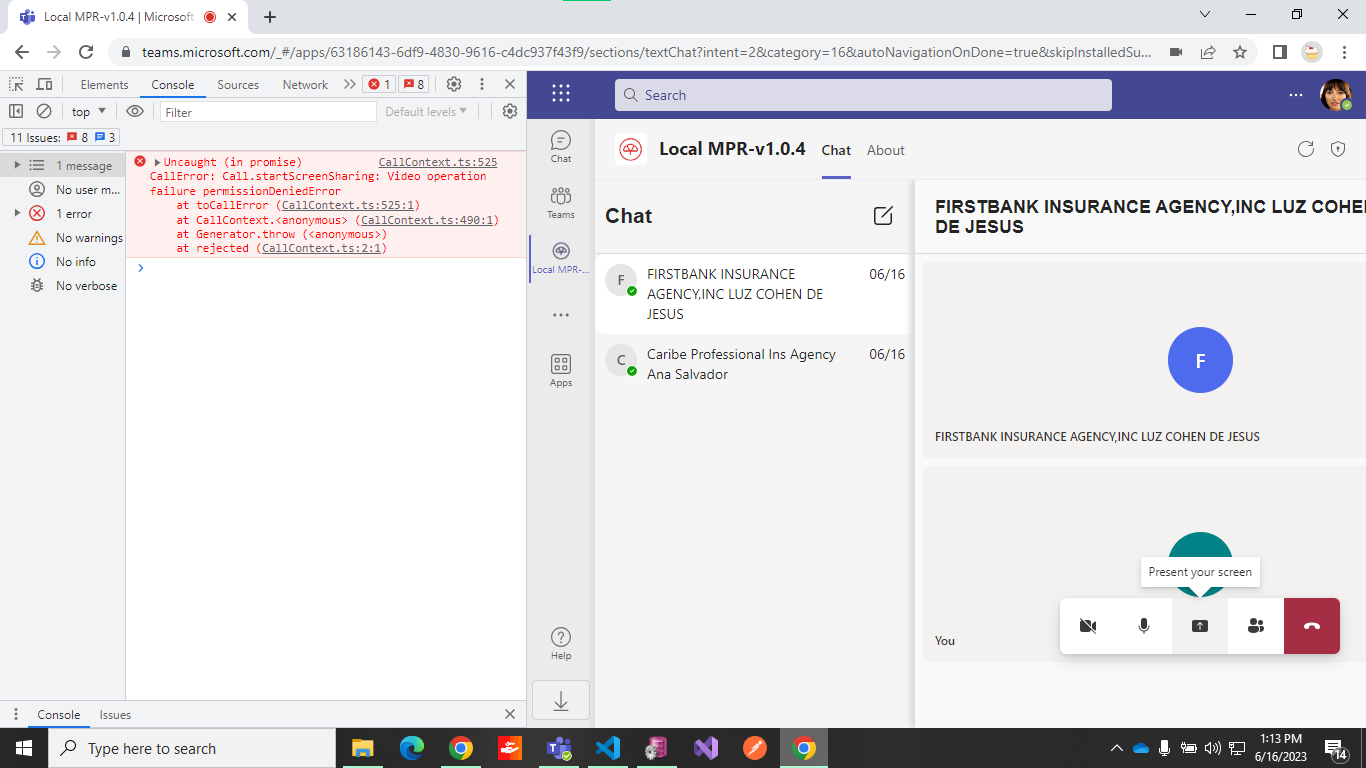The width and height of the screenshot is (1366, 768).
Task: Open the Teams section in the sidebar
Action: 560,202
